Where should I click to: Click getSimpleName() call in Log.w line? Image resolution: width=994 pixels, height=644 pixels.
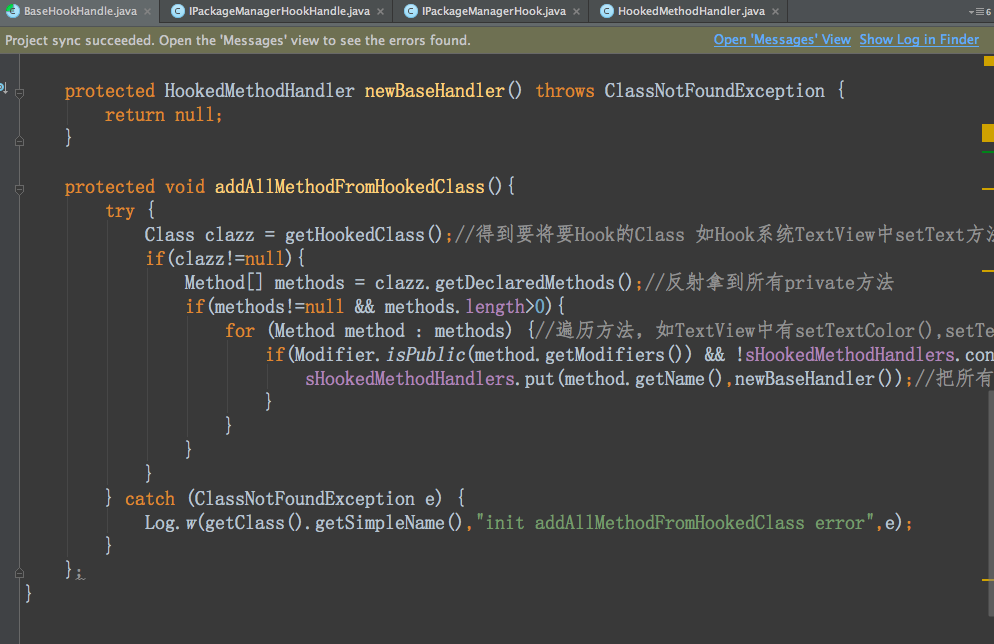(389, 523)
